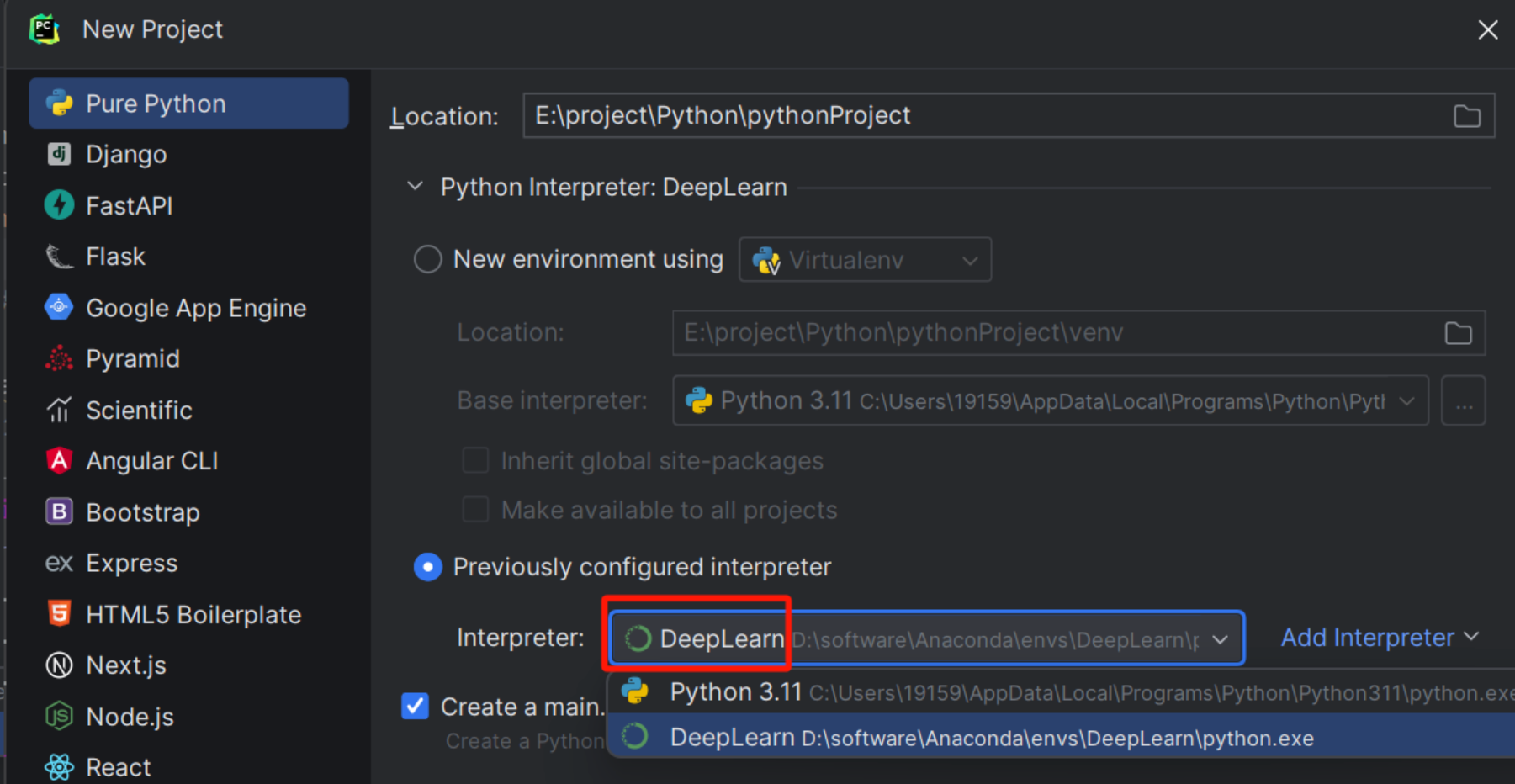Collapse the Python Interpreter section

[x=415, y=187]
